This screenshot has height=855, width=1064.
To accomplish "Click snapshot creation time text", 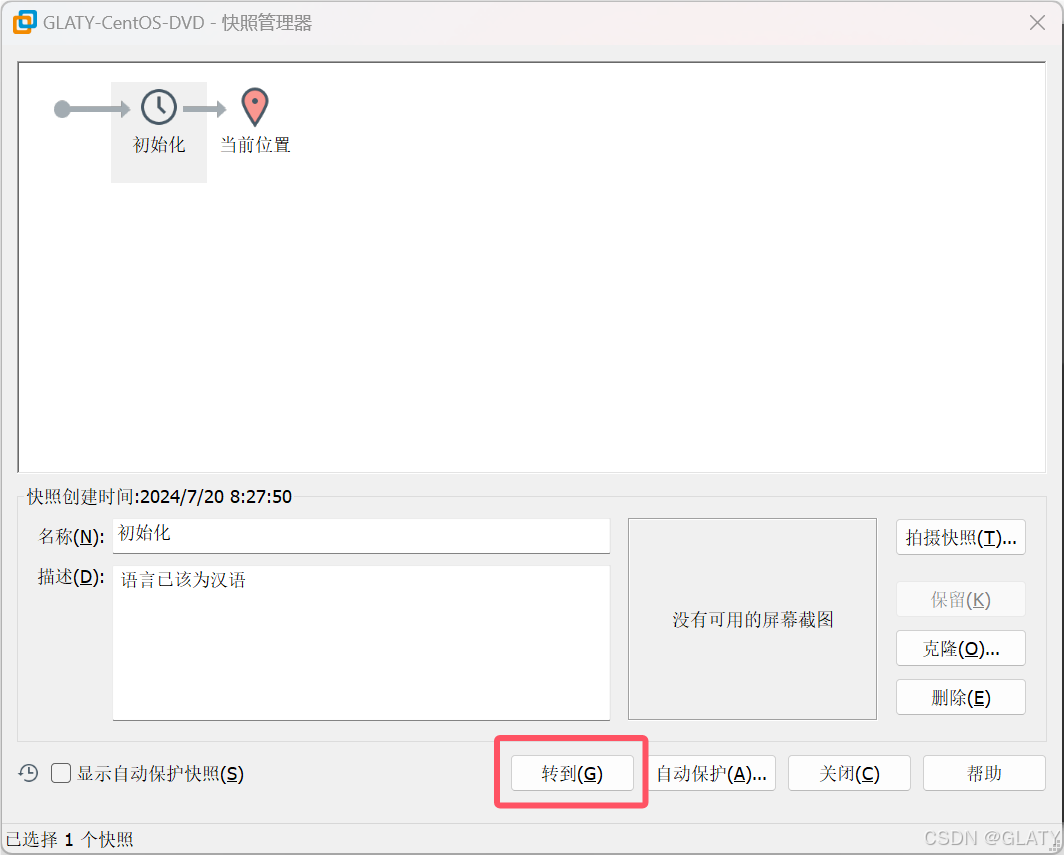I will tap(159, 497).
